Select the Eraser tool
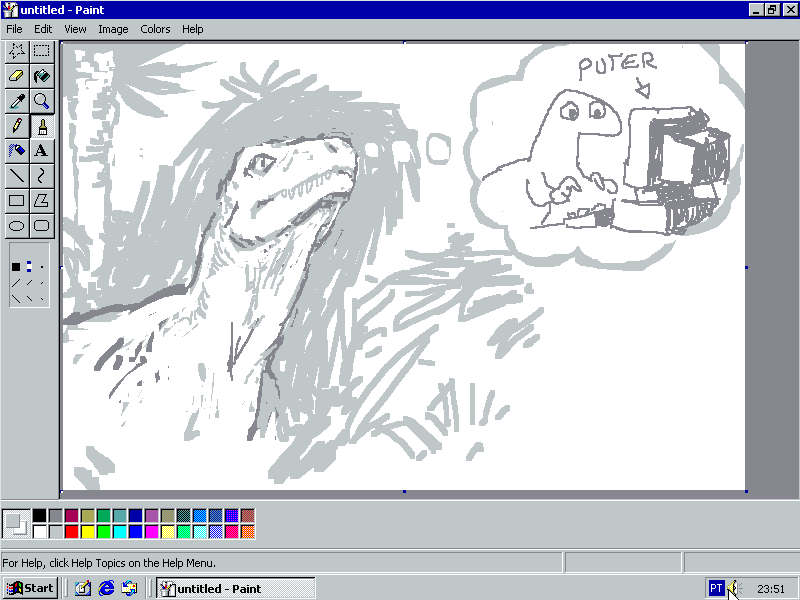The image size is (800, 600). click(16, 76)
